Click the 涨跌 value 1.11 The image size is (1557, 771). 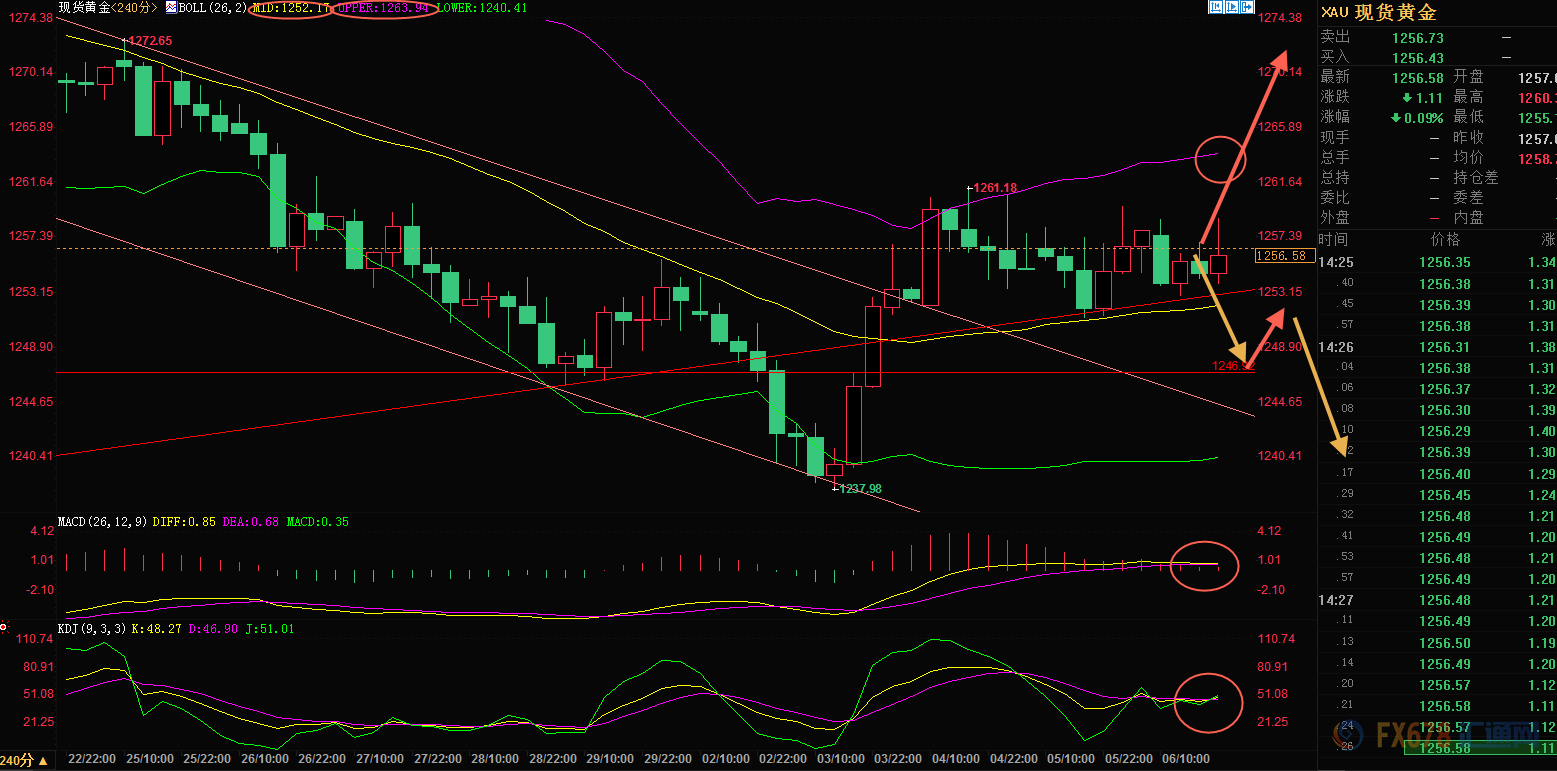1429,98
